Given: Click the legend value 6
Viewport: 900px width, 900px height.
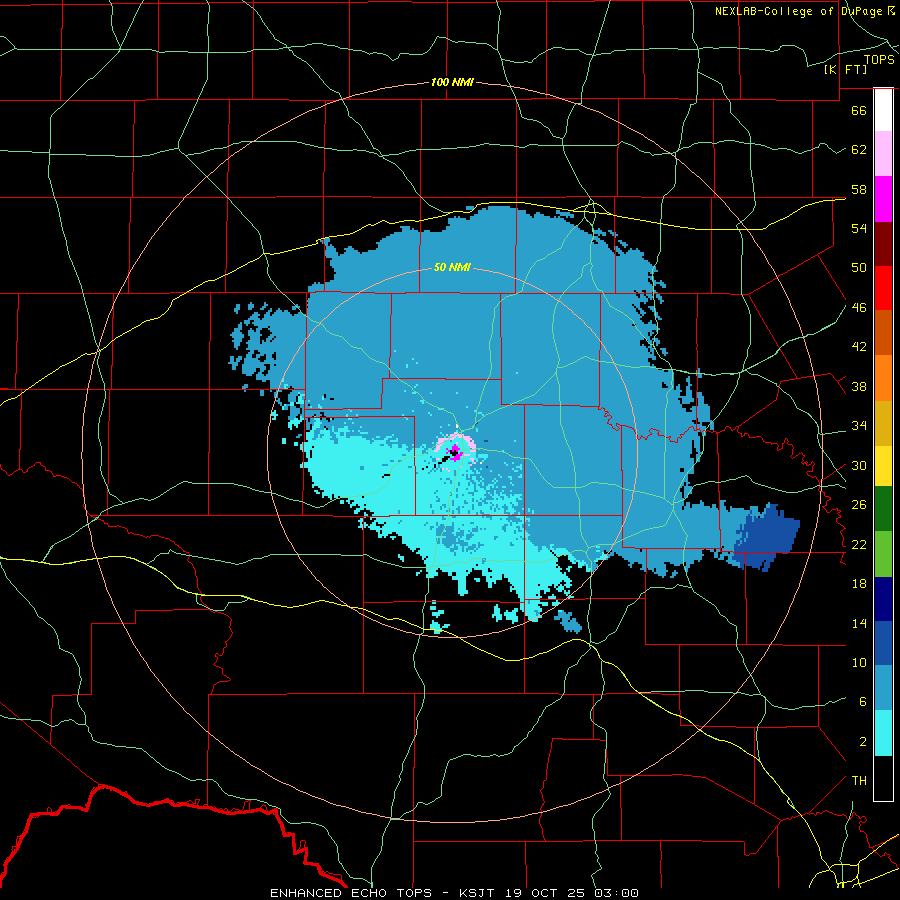Looking at the screenshot, I should pyautogui.click(x=863, y=701).
